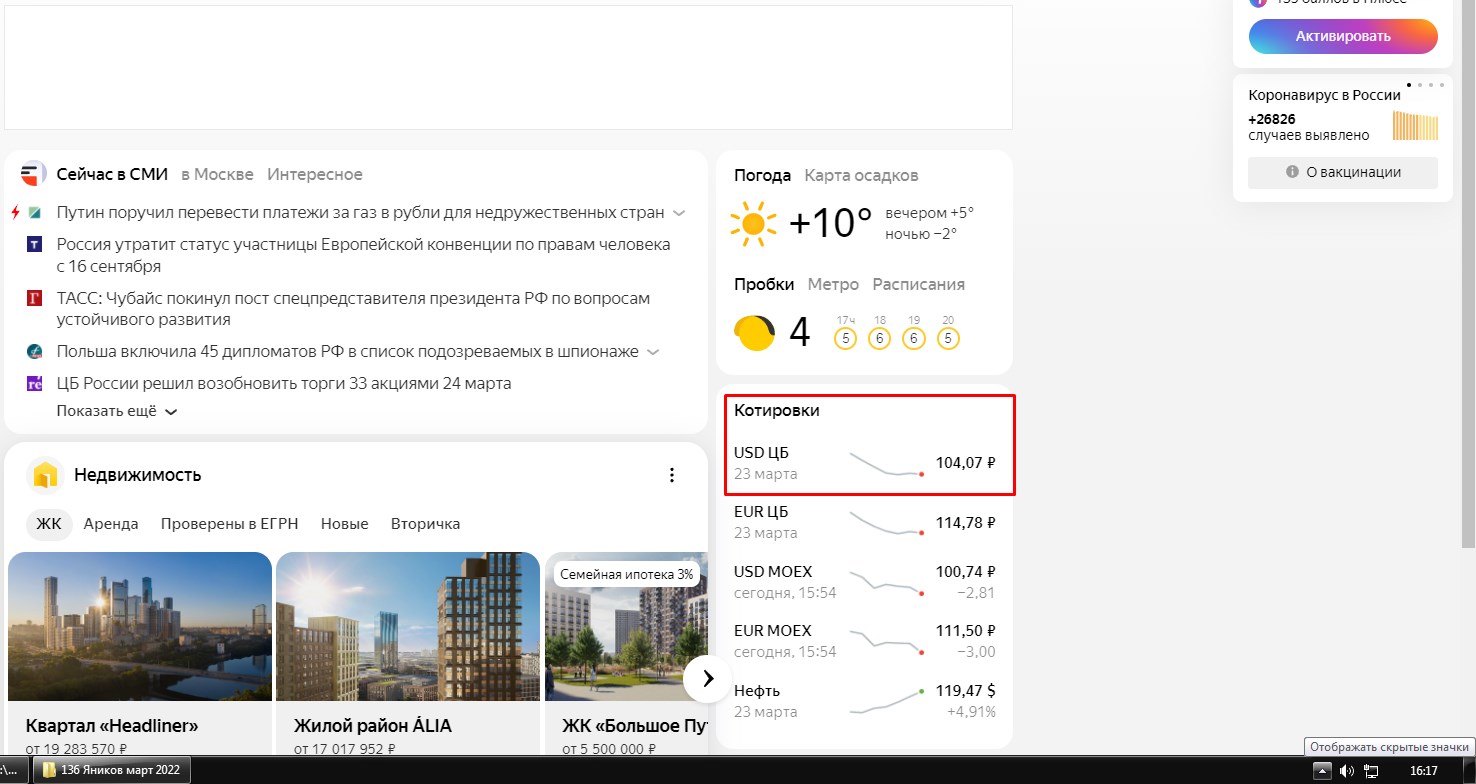This screenshot has width=1476, height=784.
Task: Open the Пробки traffic heading
Action: point(764,284)
